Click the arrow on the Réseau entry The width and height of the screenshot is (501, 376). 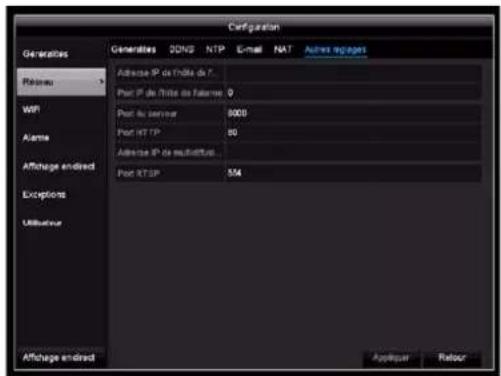tap(101, 81)
